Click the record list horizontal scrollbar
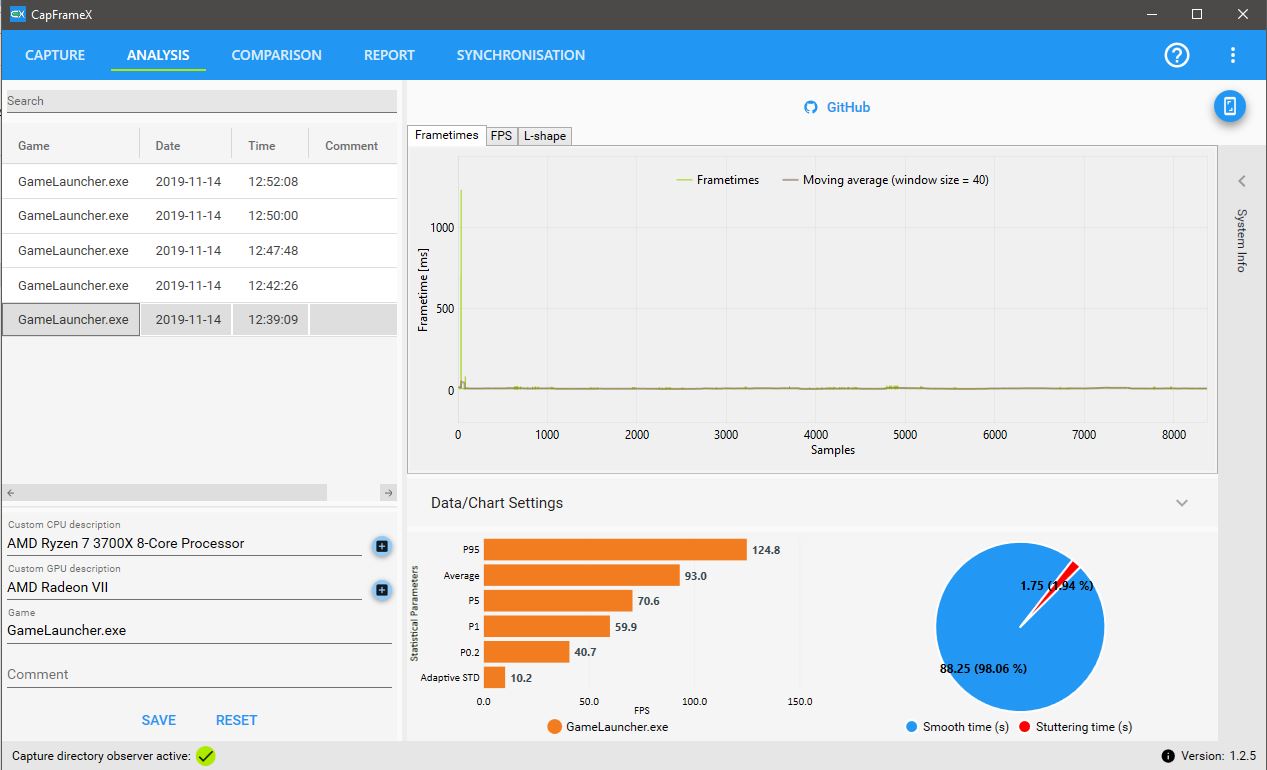1267x770 pixels. 172,493
